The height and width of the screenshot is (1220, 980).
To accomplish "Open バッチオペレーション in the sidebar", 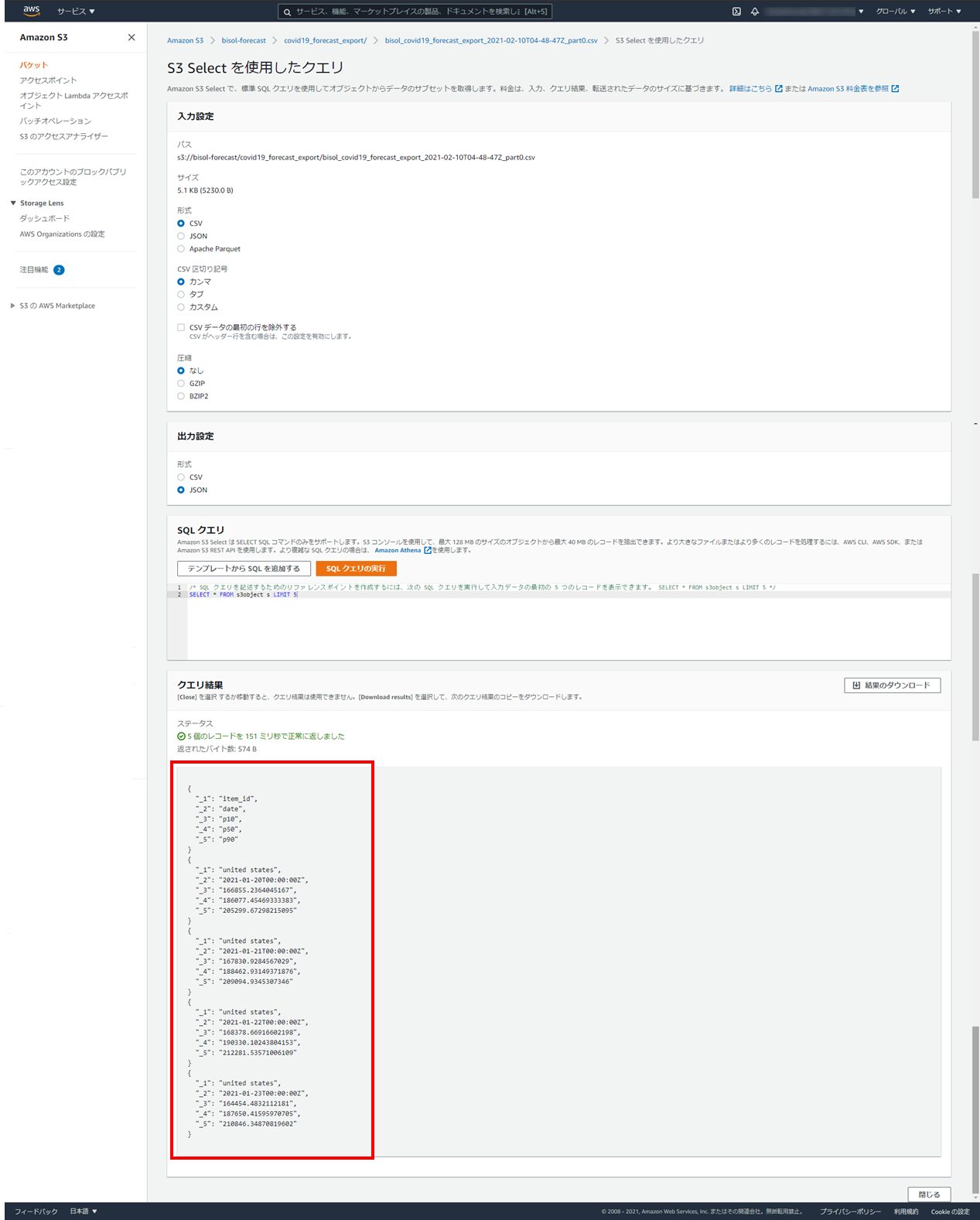I will click(55, 121).
